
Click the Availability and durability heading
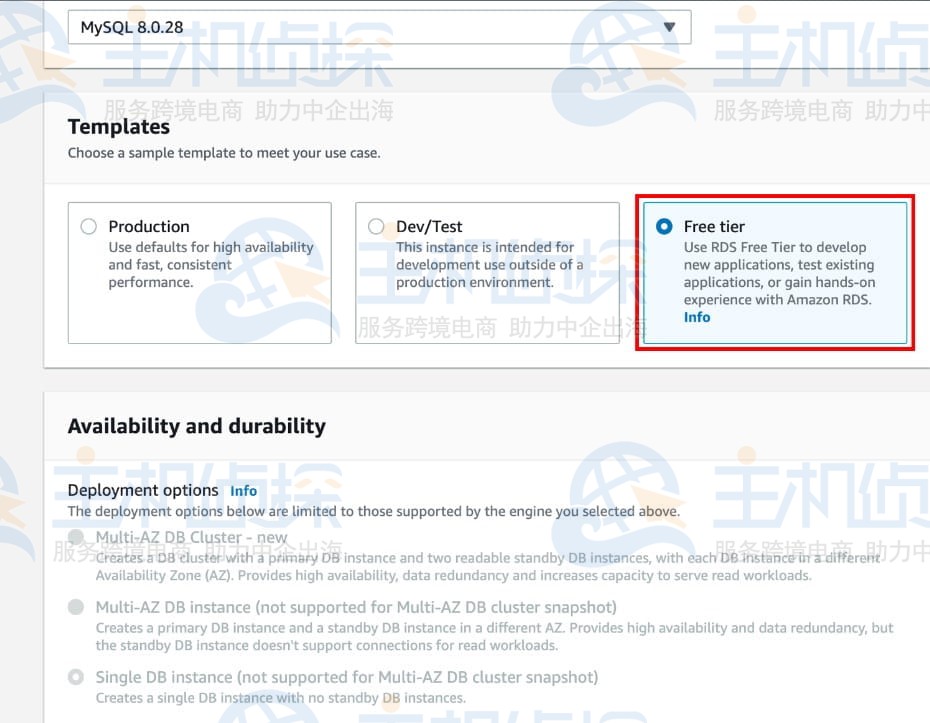(196, 425)
